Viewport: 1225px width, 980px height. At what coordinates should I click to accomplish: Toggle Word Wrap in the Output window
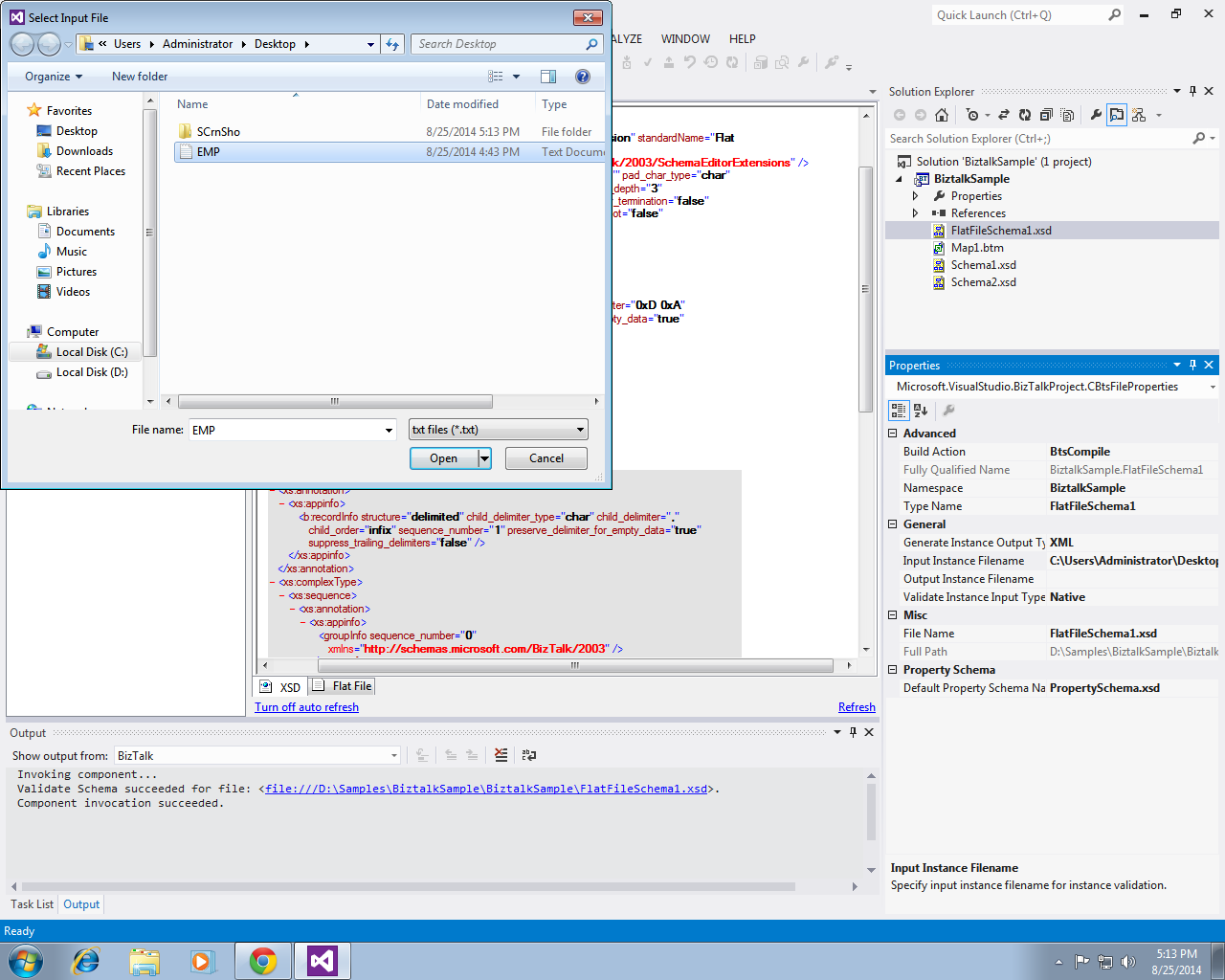528,755
